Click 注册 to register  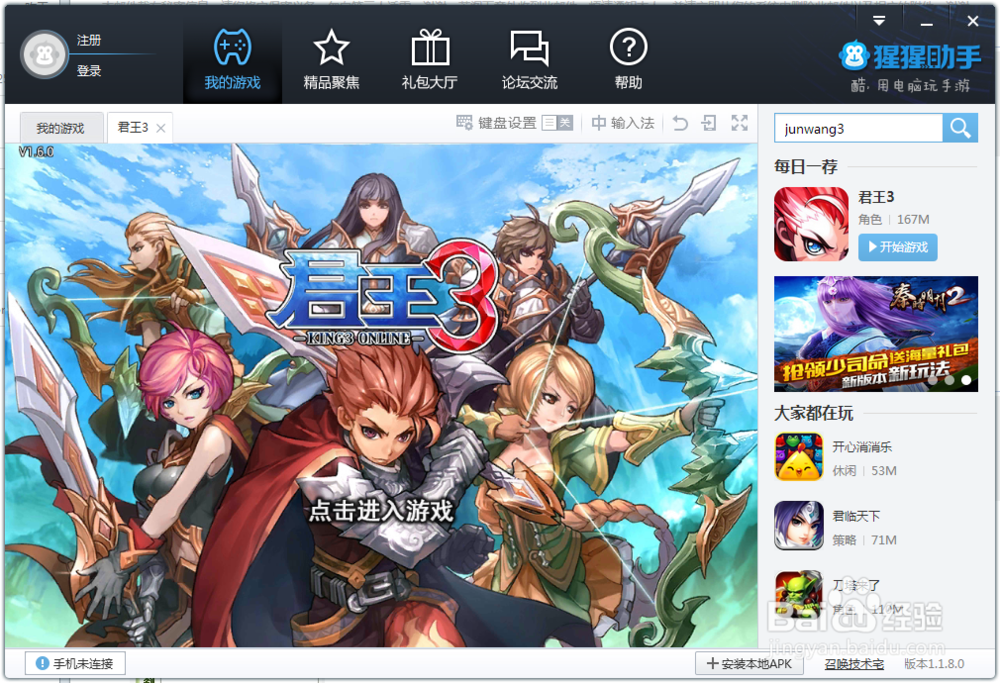pyautogui.click(x=89, y=40)
